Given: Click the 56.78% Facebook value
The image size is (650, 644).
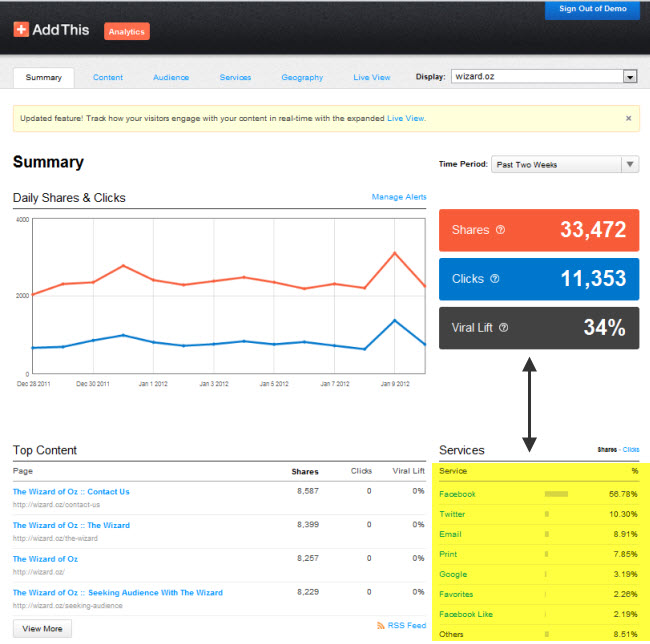Looking at the screenshot, I should click(x=623, y=494).
